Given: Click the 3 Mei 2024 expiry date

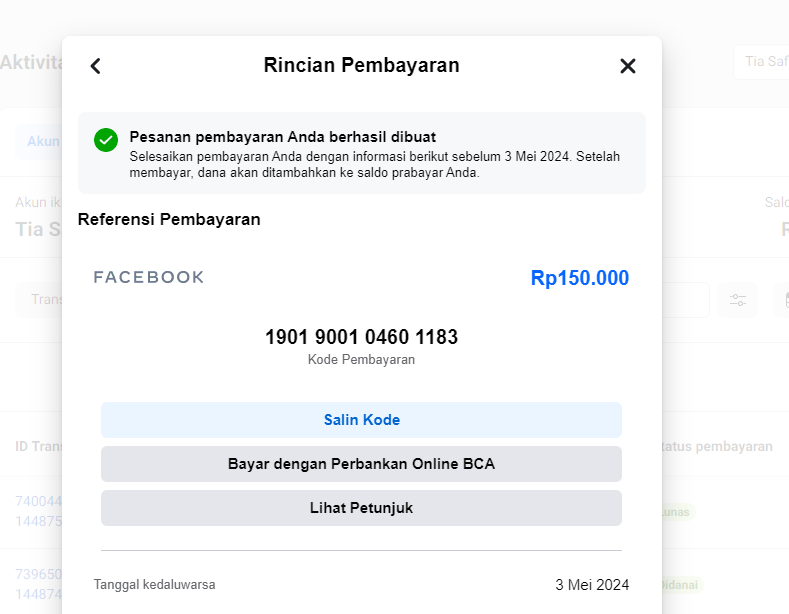Looking at the screenshot, I should point(592,585).
